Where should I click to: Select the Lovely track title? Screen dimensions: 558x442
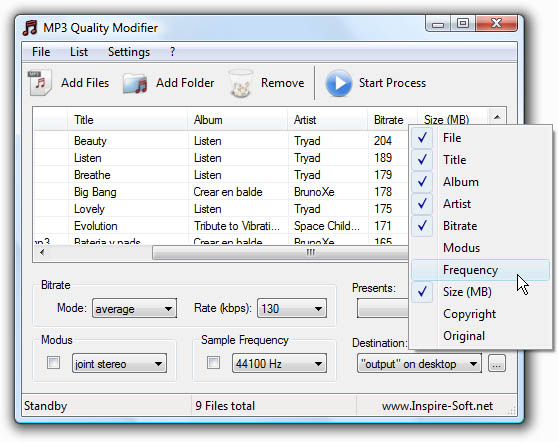[89, 209]
